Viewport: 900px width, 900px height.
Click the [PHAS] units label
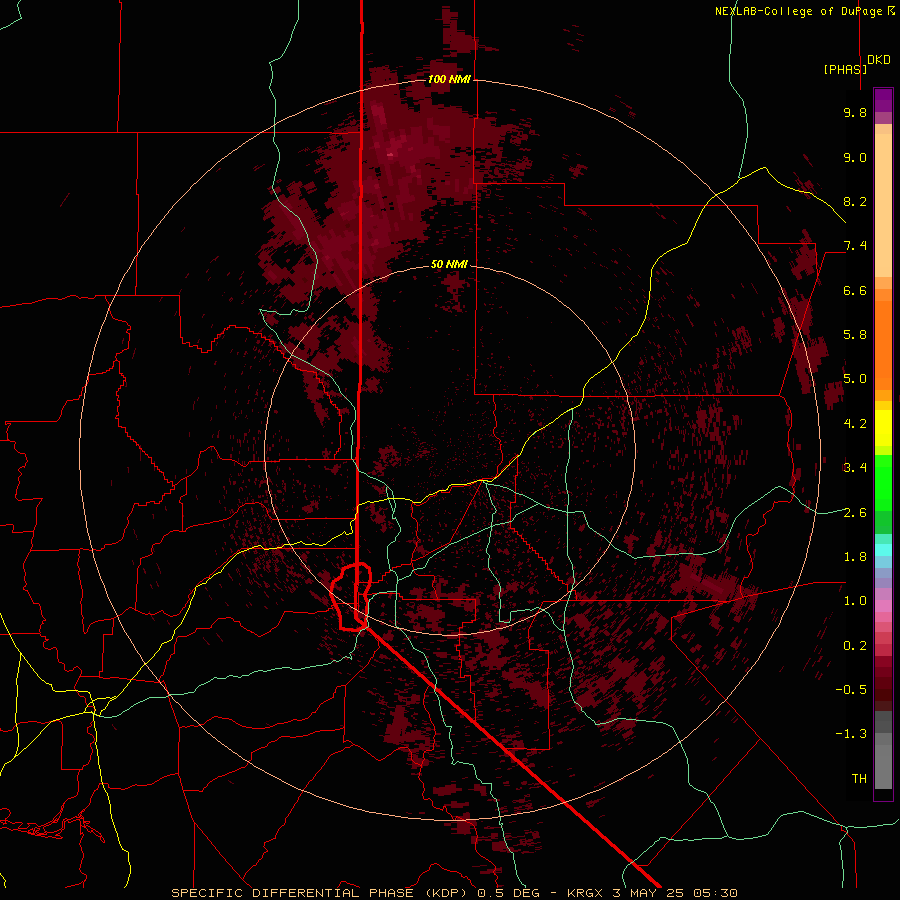coord(845,69)
